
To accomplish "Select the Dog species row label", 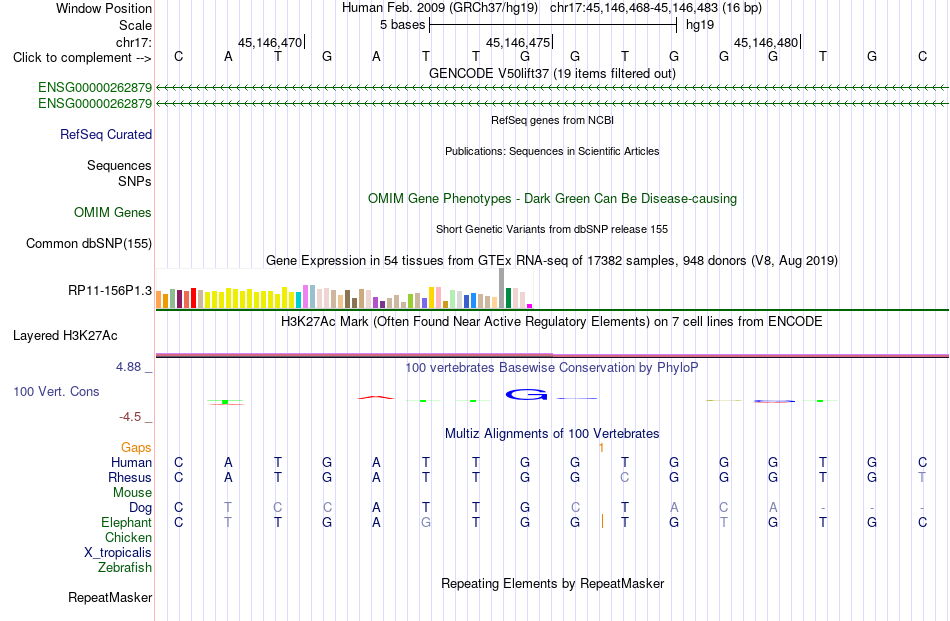I will click(140, 508).
